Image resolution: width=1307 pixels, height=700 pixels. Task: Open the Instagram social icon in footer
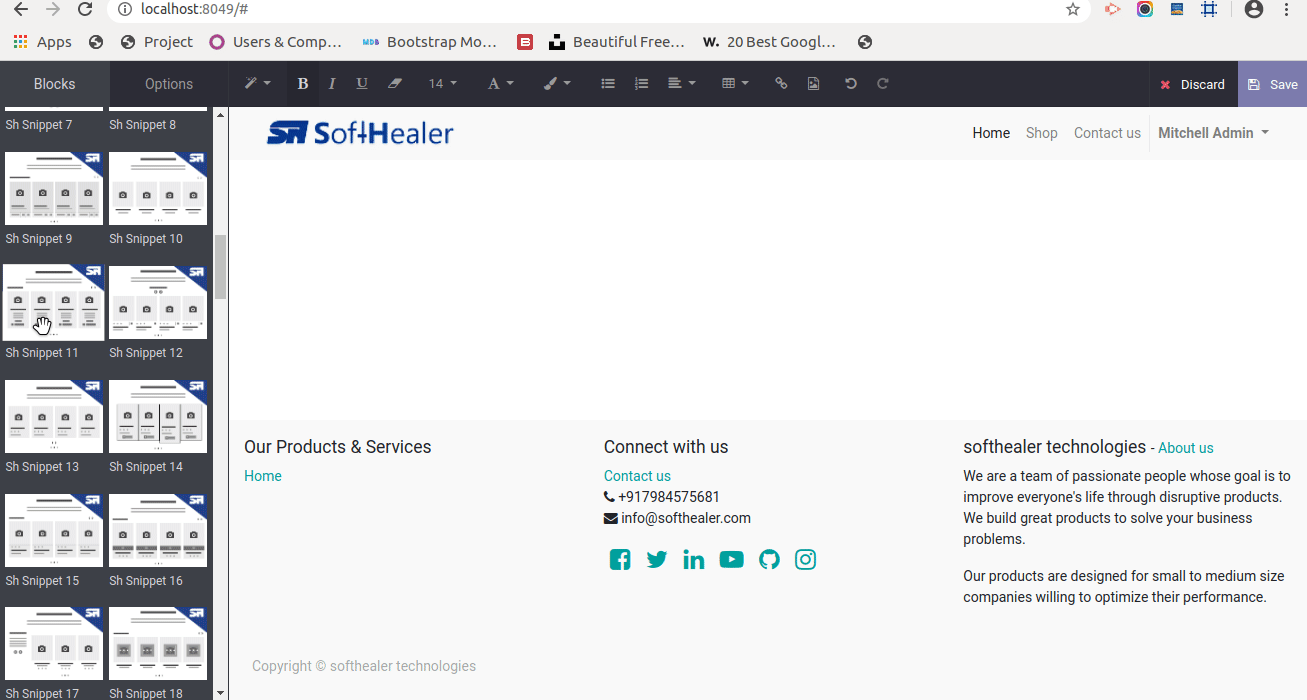806,560
